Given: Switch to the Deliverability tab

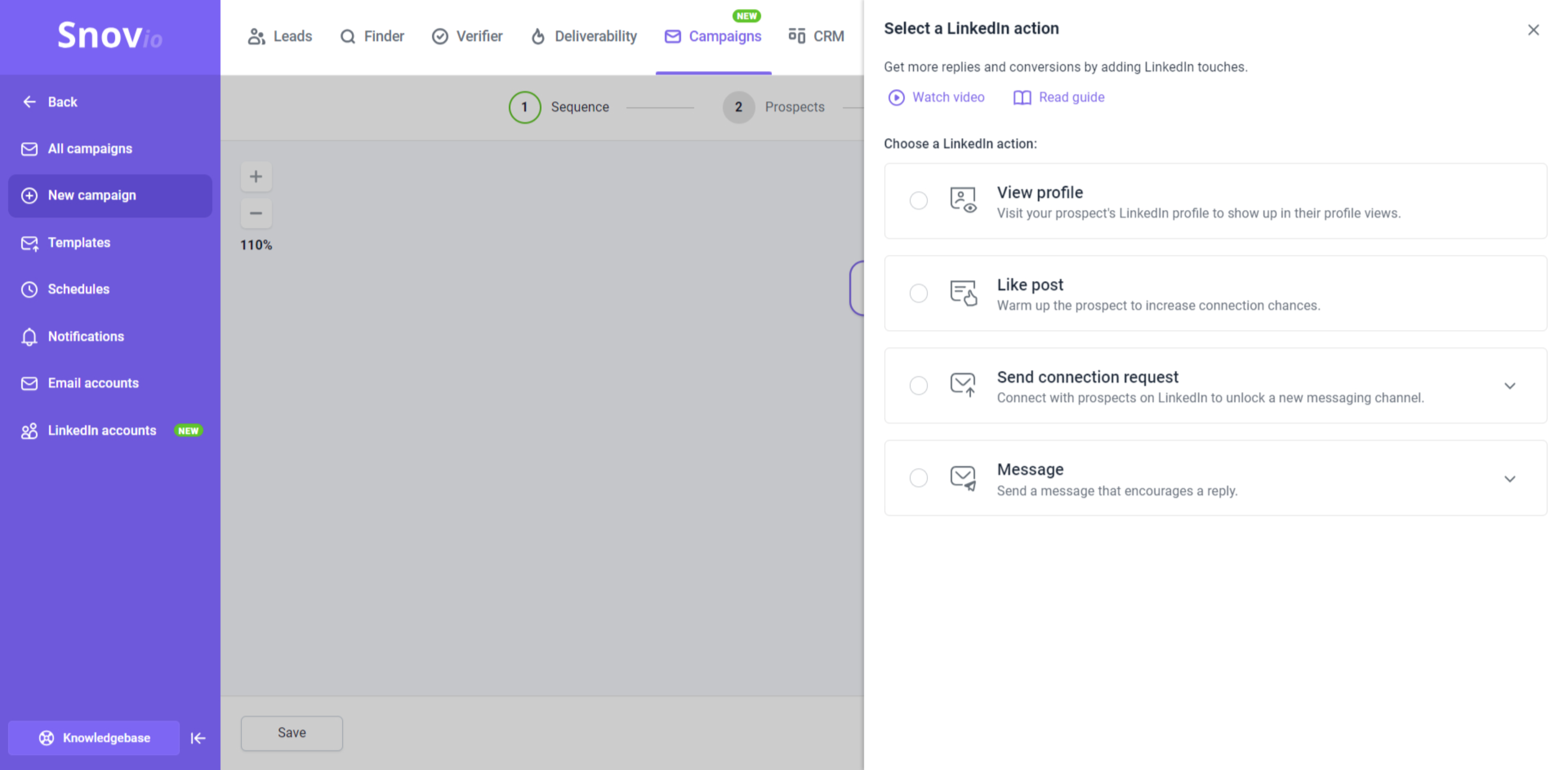Looking at the screenshot, I should [583, 36].
